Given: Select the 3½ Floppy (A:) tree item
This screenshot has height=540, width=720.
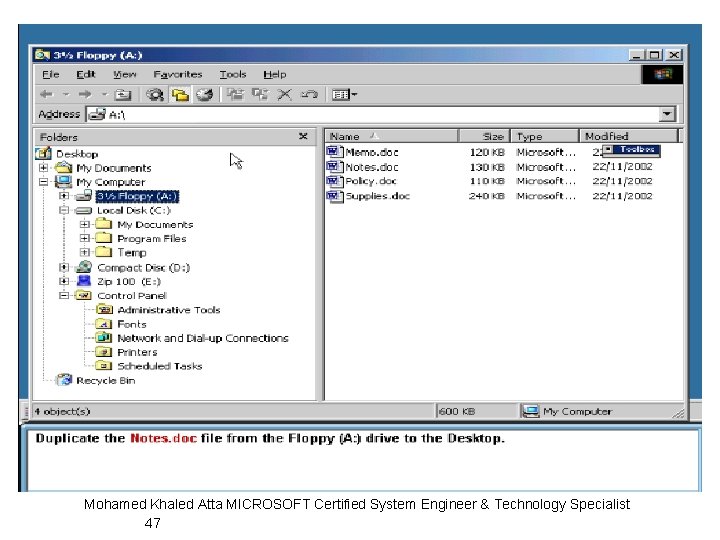Looking at the screenshot, I should pos(137,197).
